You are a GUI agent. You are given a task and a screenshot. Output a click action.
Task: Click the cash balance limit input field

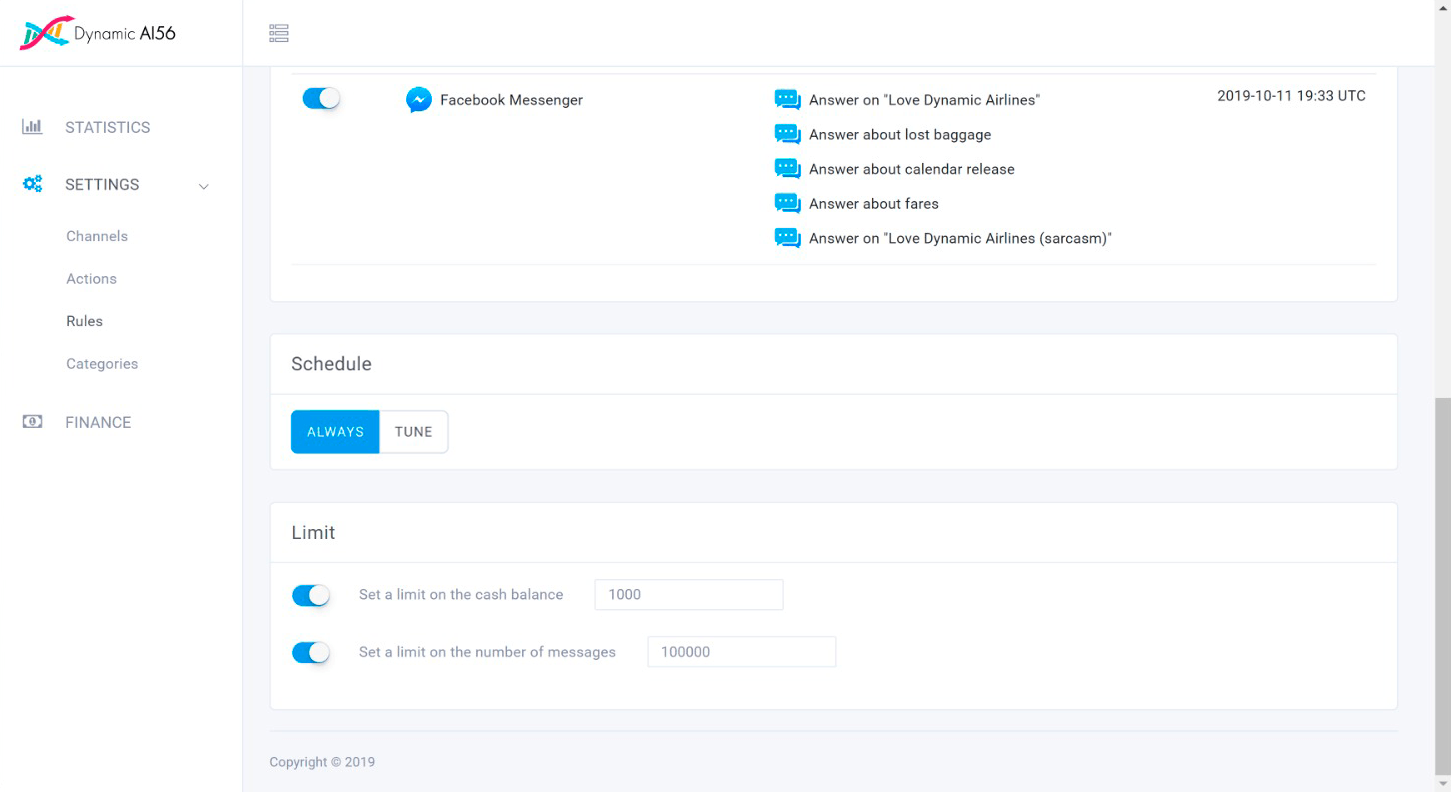pos(688,595)
